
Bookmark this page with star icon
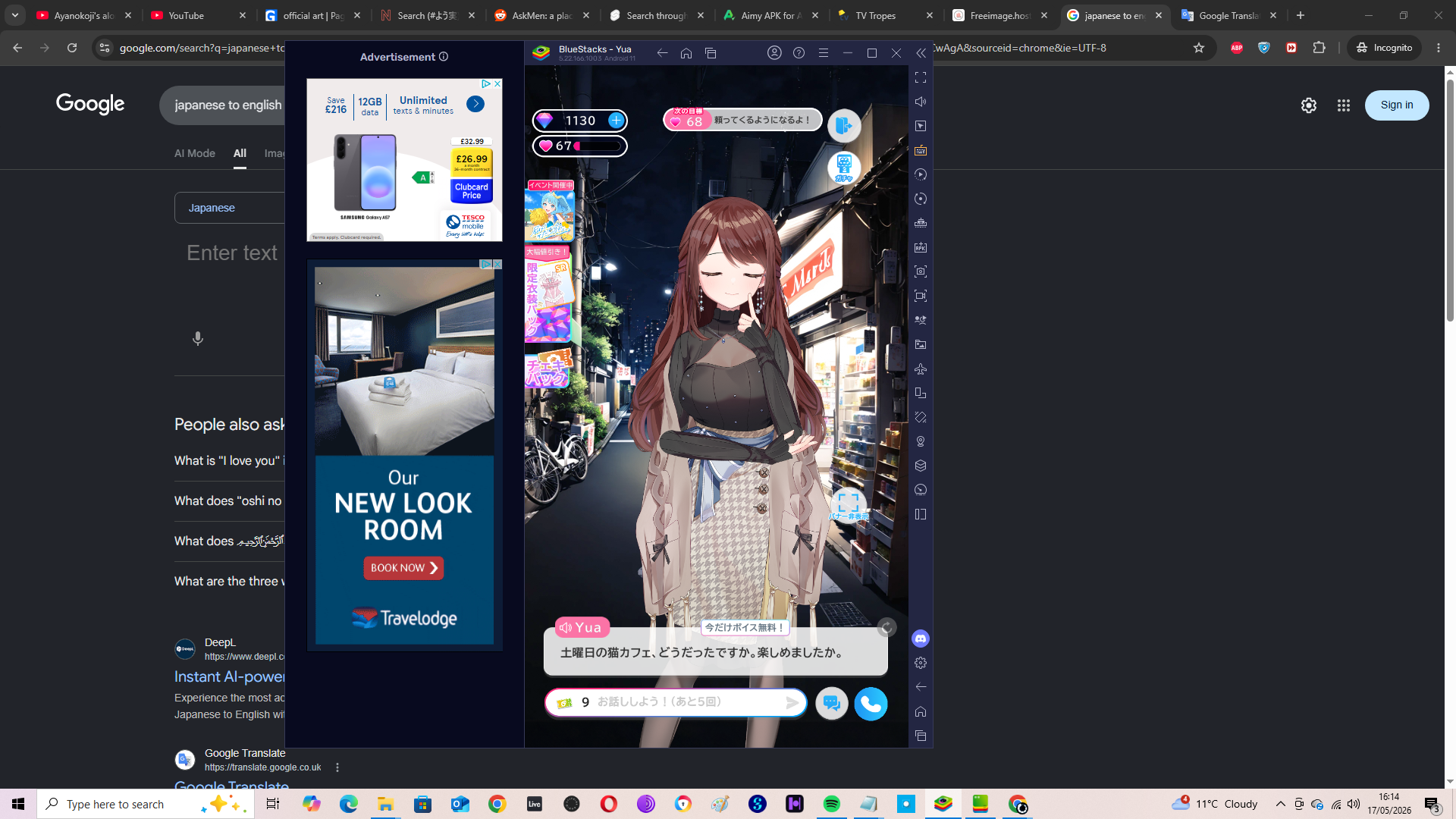(x=1199, y=48)
